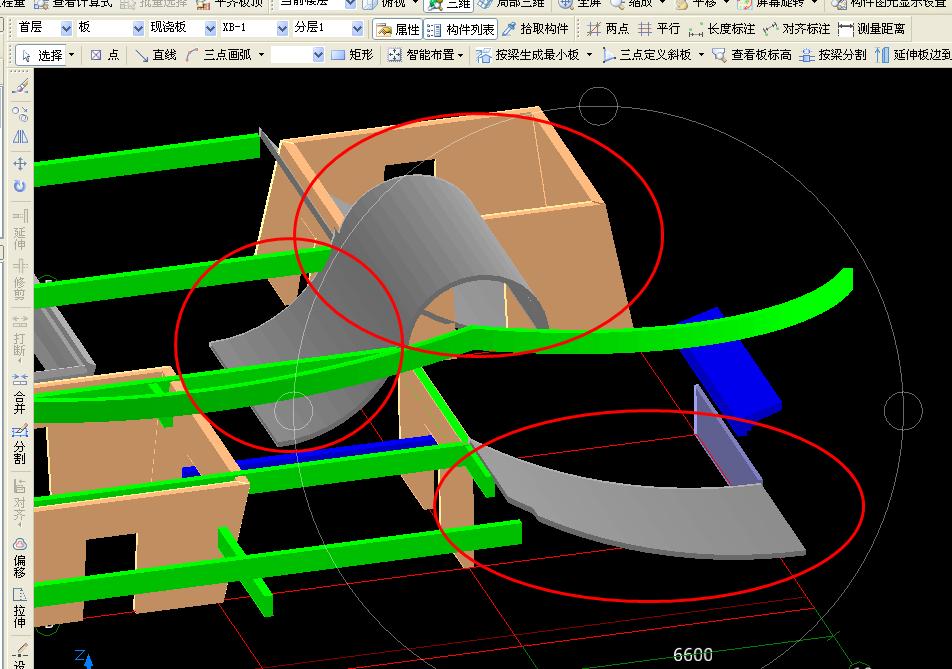
Task: Pick the 矩形 rectangle tool
Action: (x=351, y=55)
